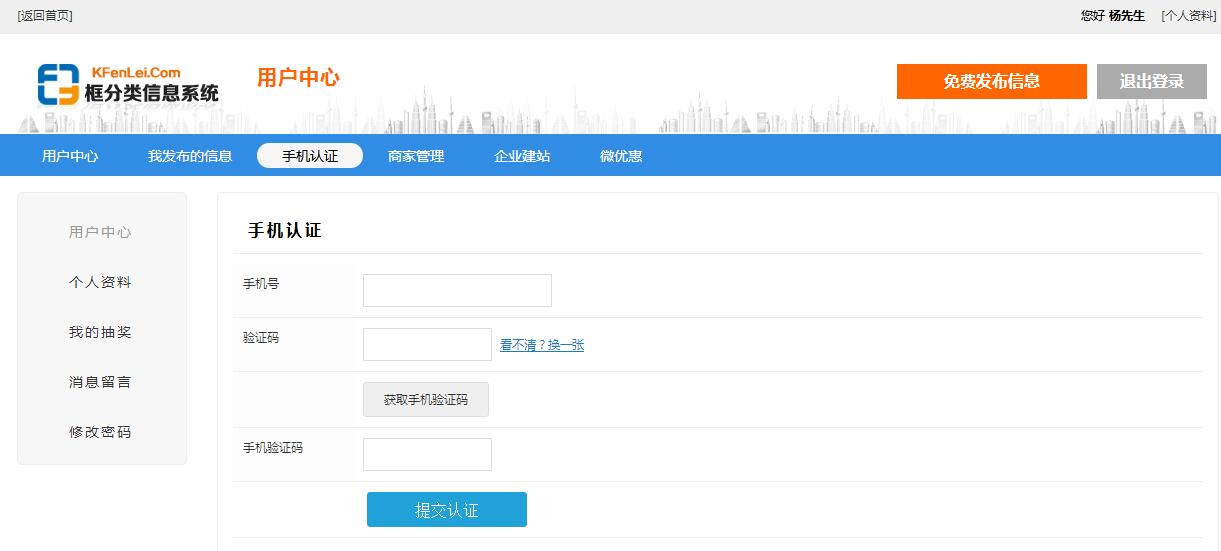Click the 免费发布信息 orange button

991,82
